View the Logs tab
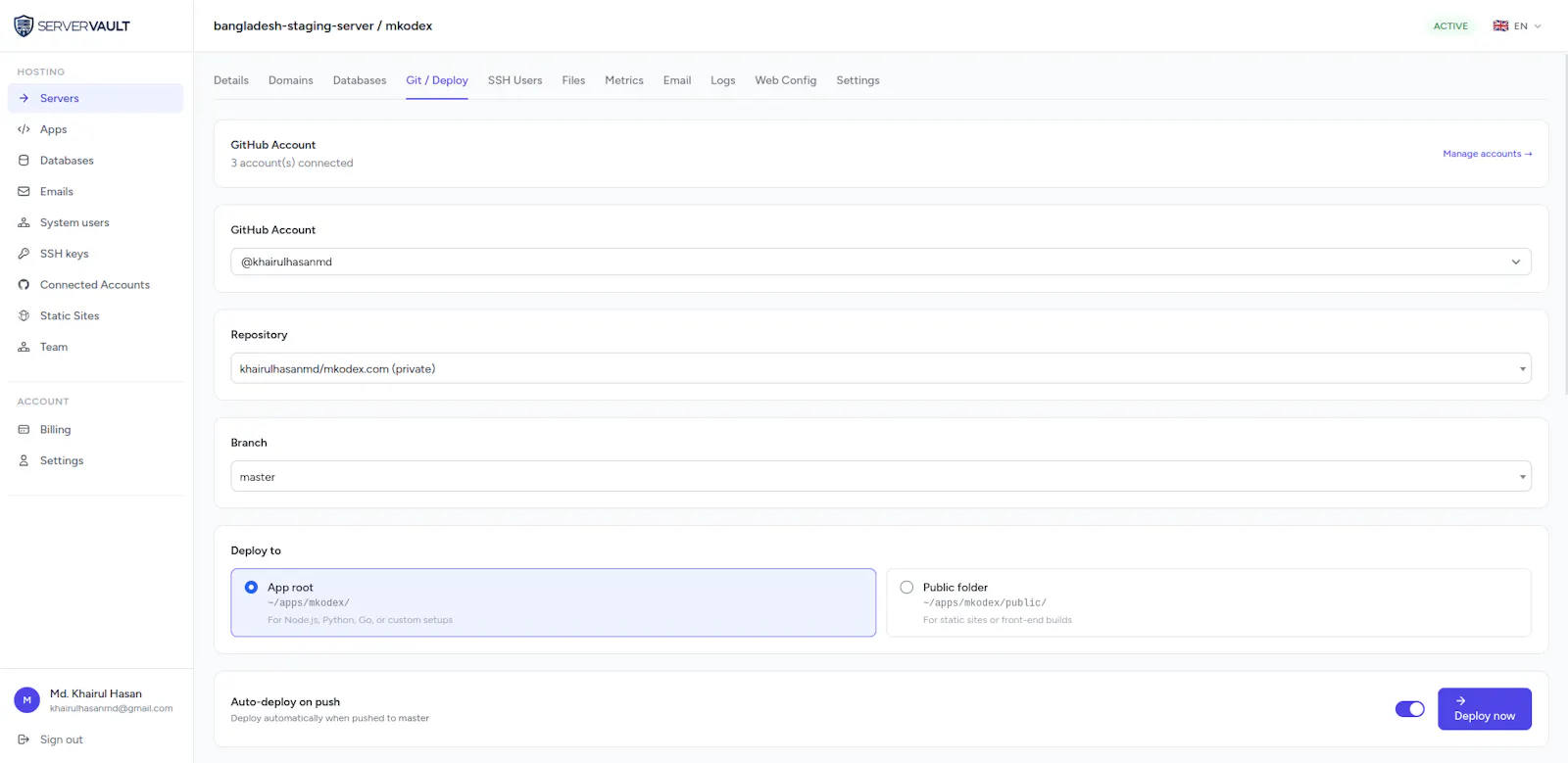This screenshot has width=1568, height=763. 723,80
